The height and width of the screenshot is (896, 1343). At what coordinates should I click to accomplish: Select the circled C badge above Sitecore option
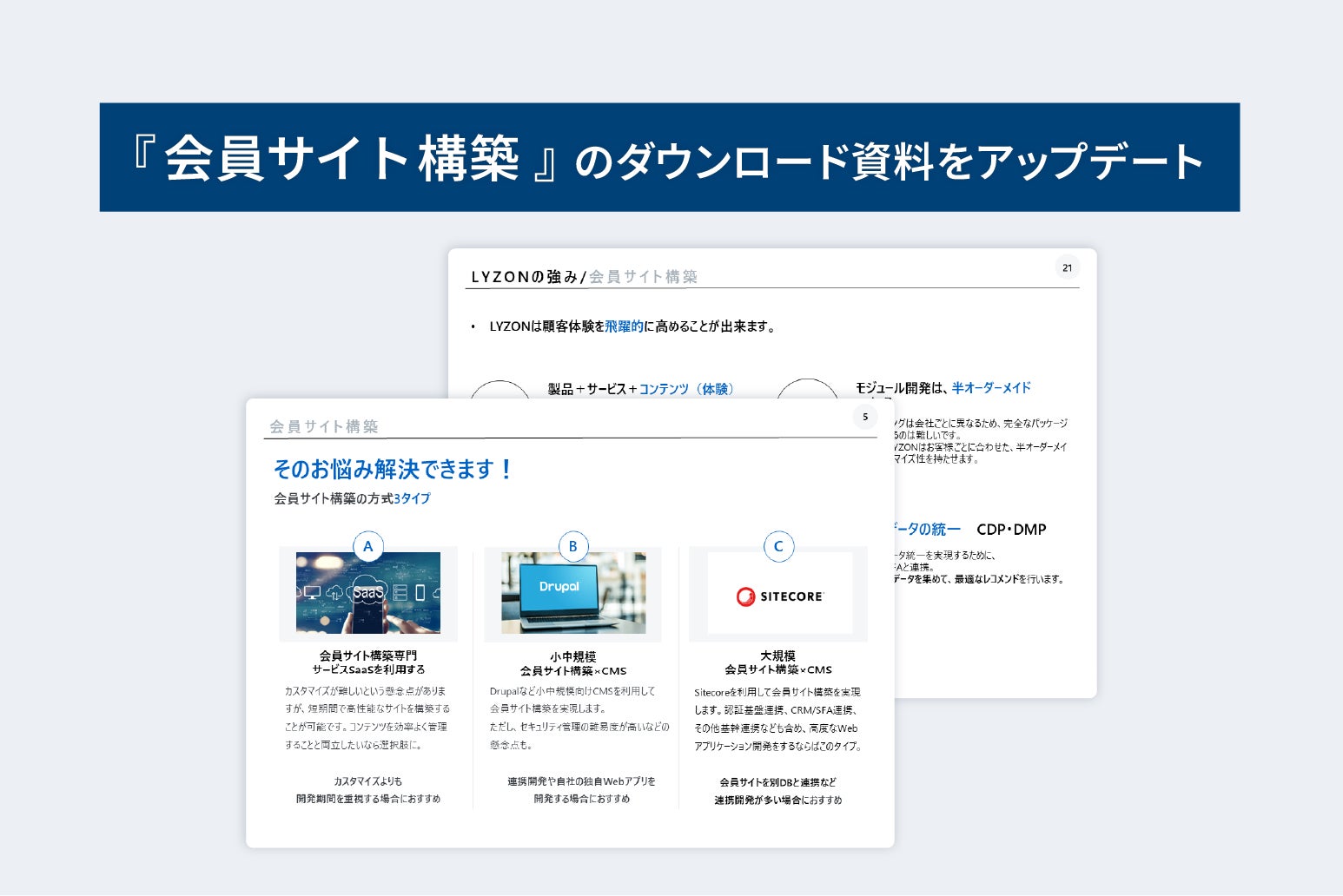[777, 546]
